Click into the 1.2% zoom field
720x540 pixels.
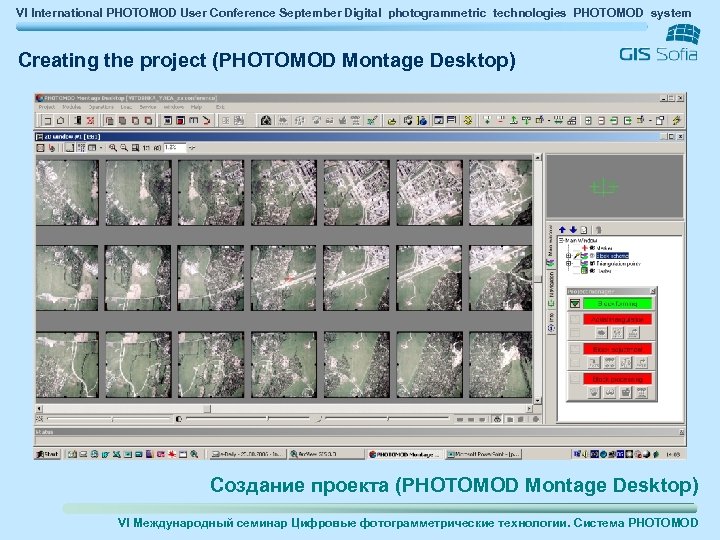pyautogui.click(x=174, y=147)
